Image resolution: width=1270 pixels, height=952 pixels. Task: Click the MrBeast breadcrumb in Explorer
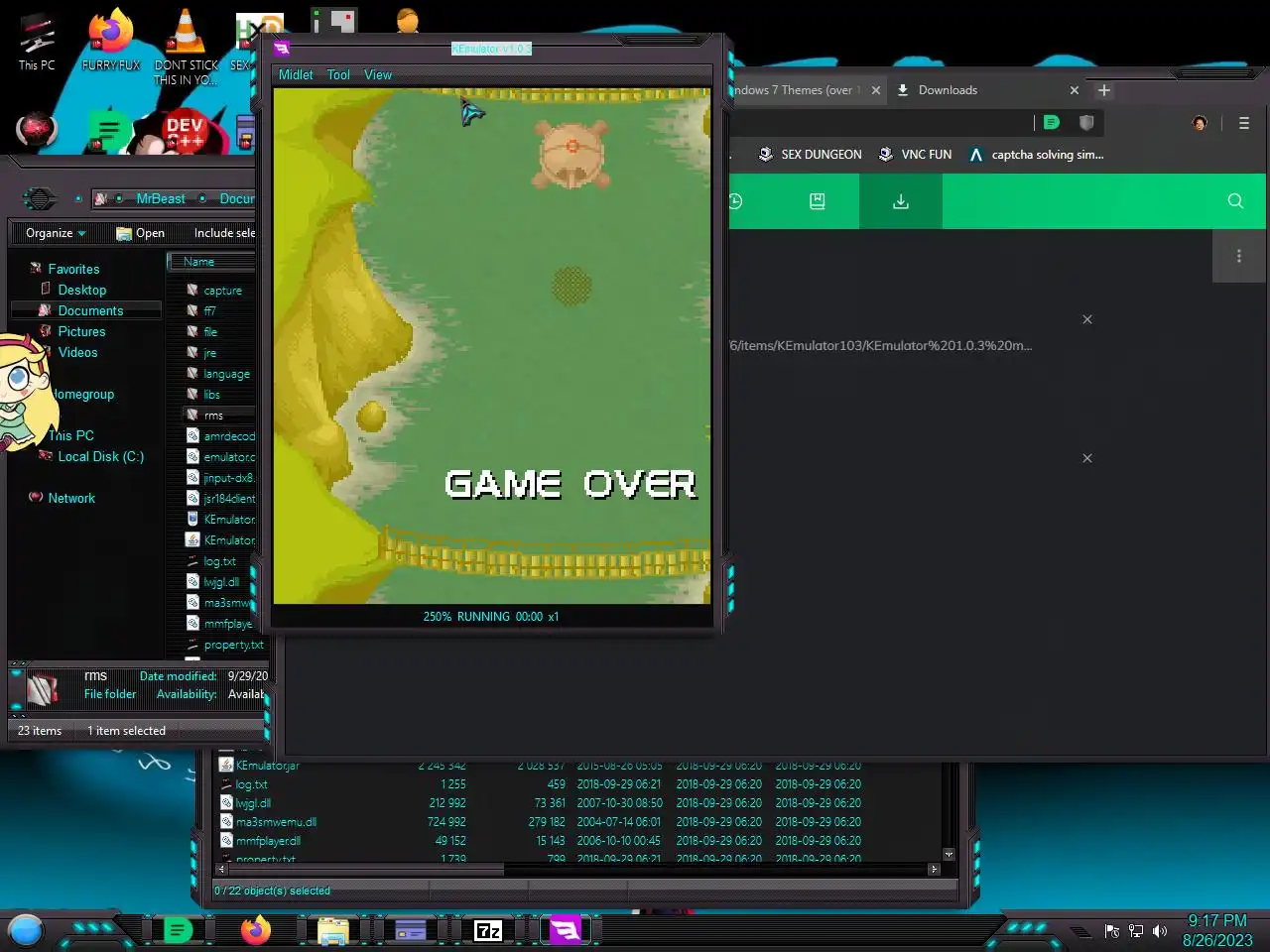tap(161, 199)
